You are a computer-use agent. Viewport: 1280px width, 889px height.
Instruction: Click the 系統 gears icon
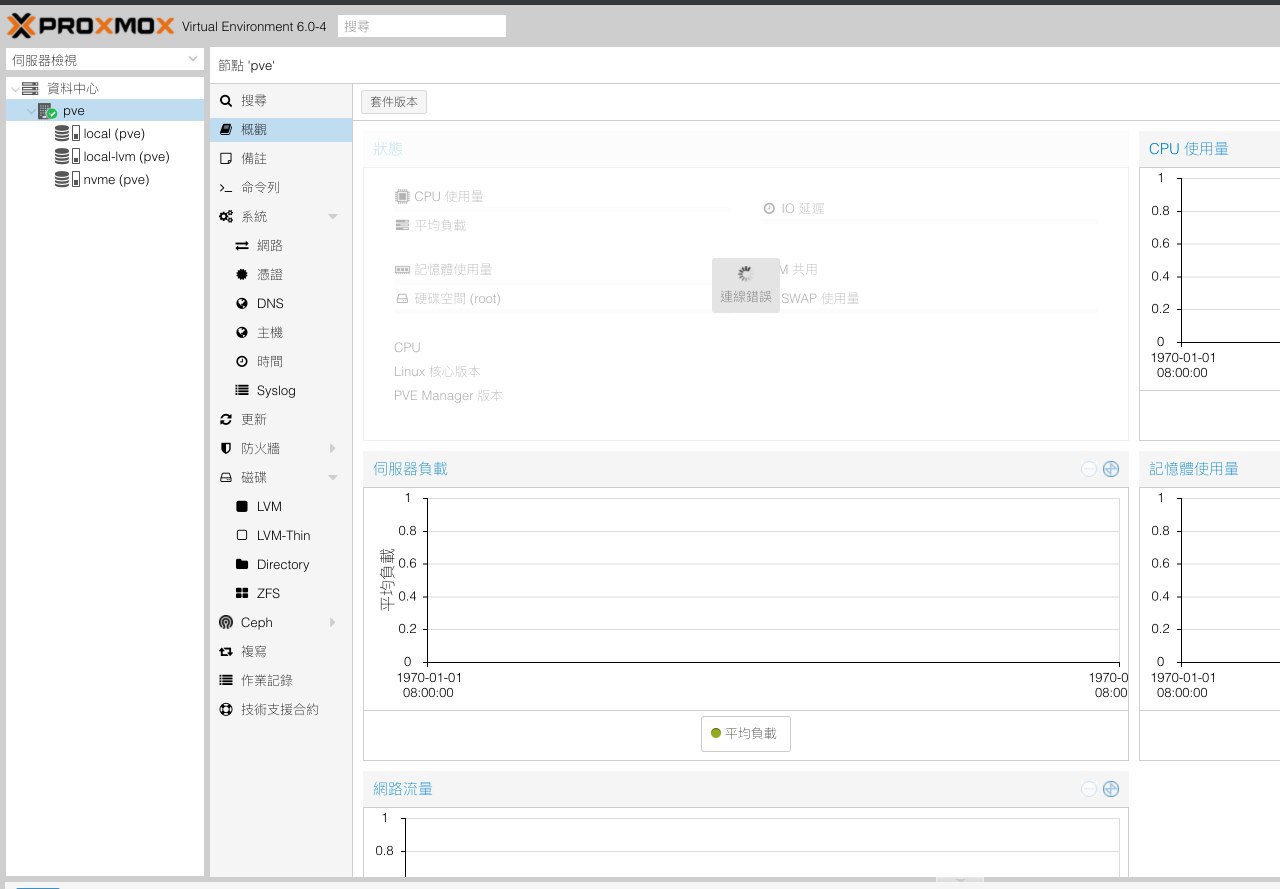[226, 217]
